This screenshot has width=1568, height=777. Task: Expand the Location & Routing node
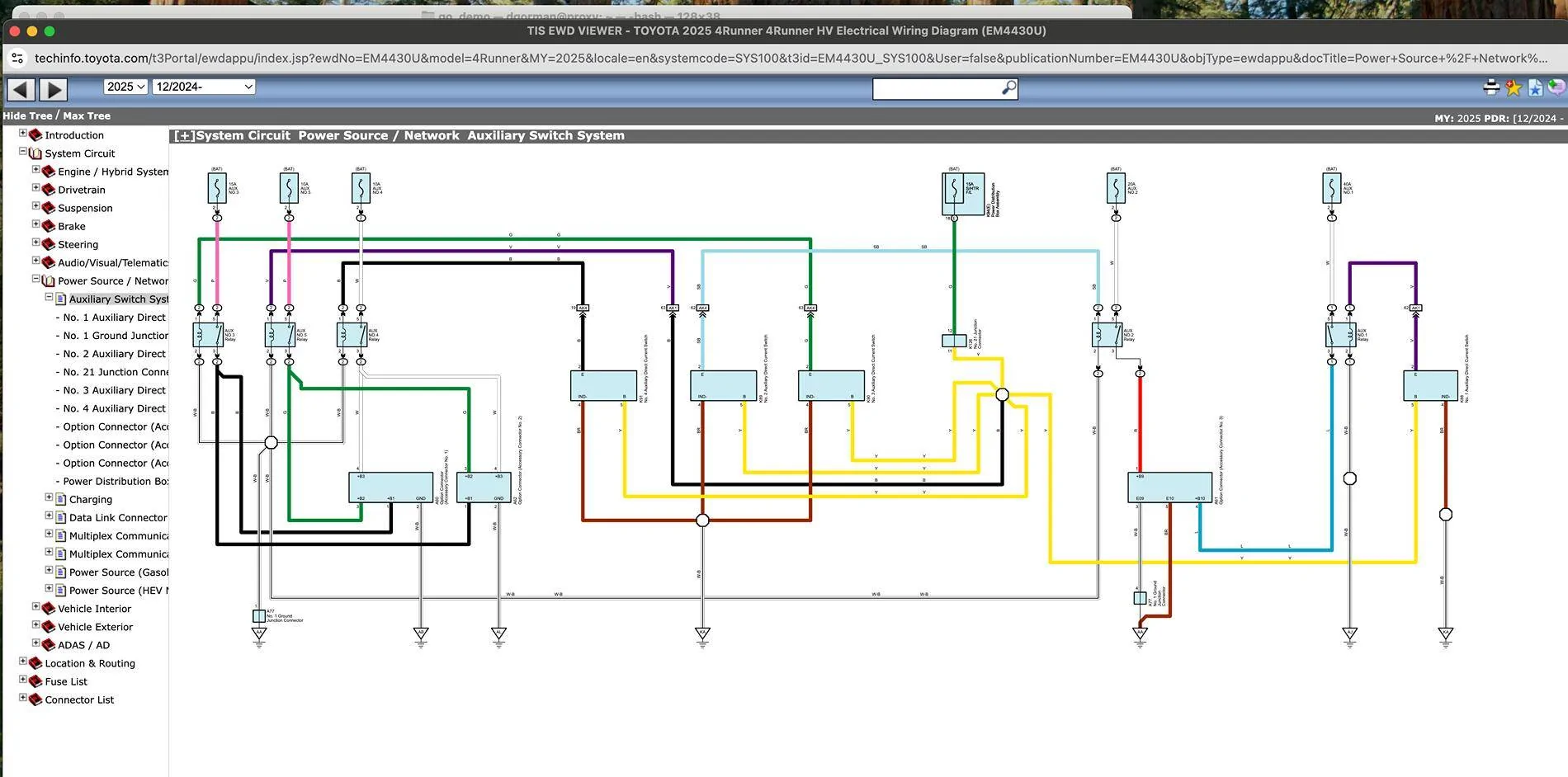[23, 662]
